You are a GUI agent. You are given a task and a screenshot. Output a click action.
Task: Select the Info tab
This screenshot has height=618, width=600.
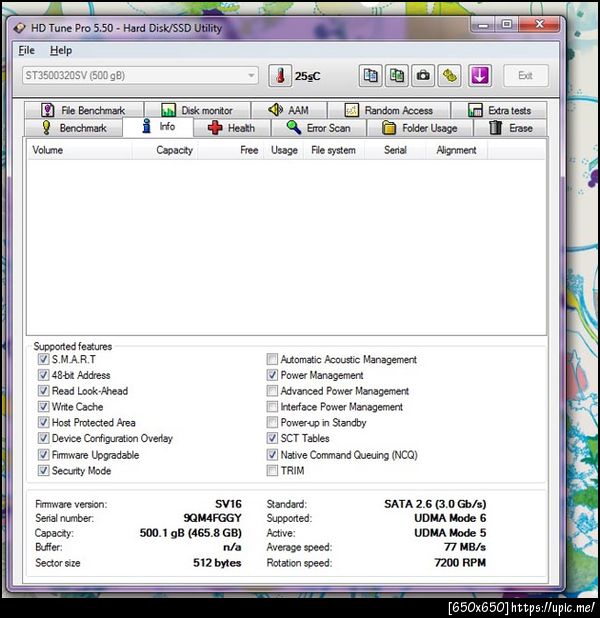coord(158,127)
